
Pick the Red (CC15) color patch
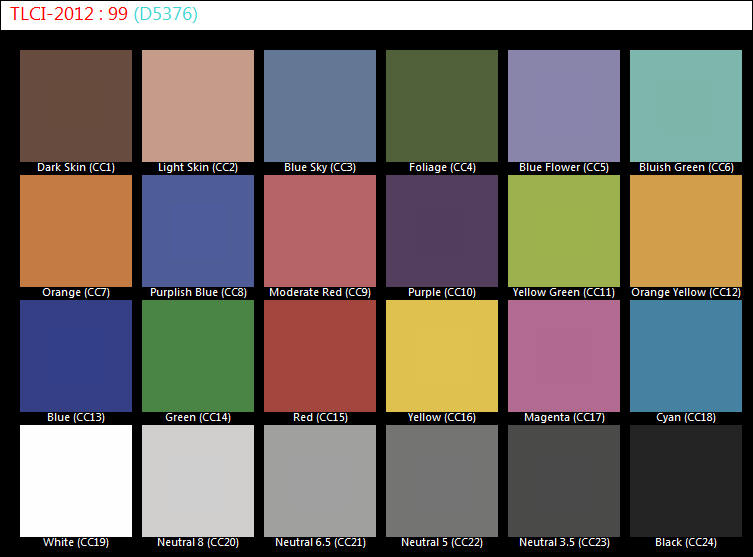pyautogui.click(x=320, y=356)
